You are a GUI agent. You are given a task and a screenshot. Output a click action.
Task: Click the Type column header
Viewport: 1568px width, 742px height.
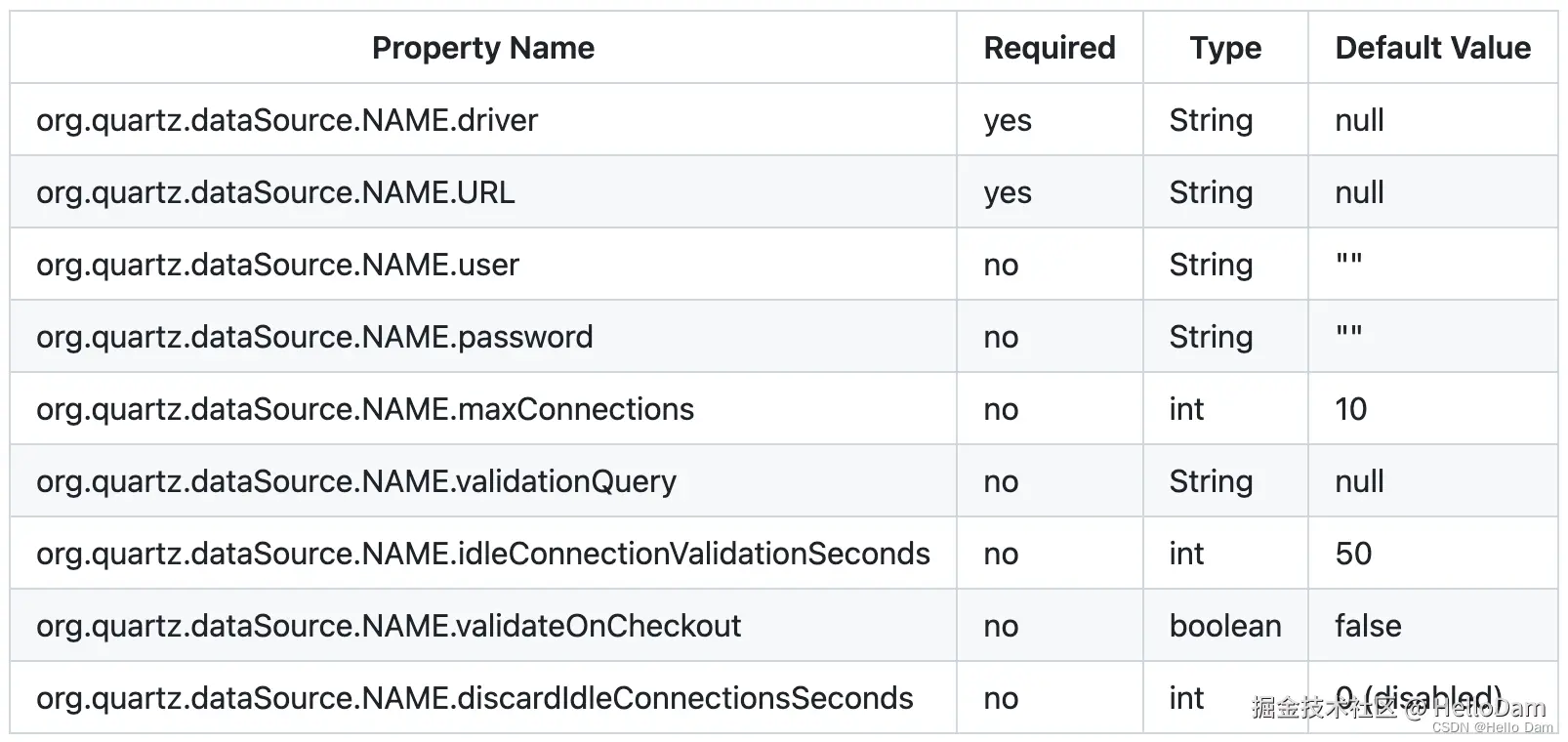coord(1224,48)
